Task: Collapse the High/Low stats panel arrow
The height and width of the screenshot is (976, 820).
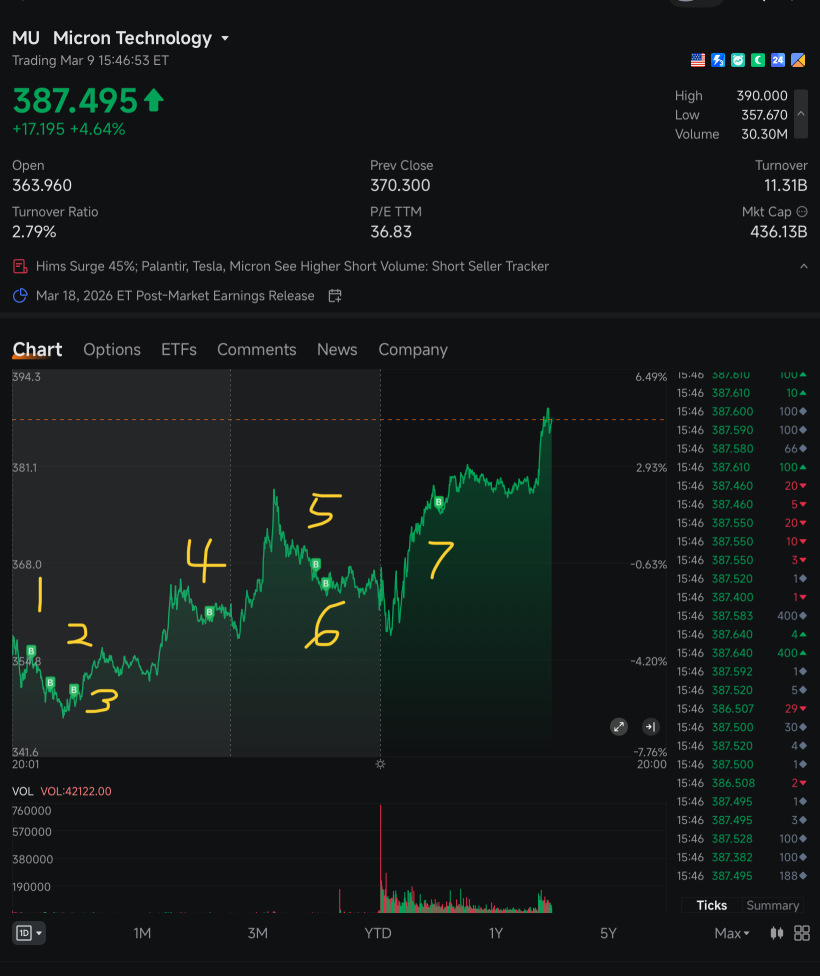Action: point(801,114)
